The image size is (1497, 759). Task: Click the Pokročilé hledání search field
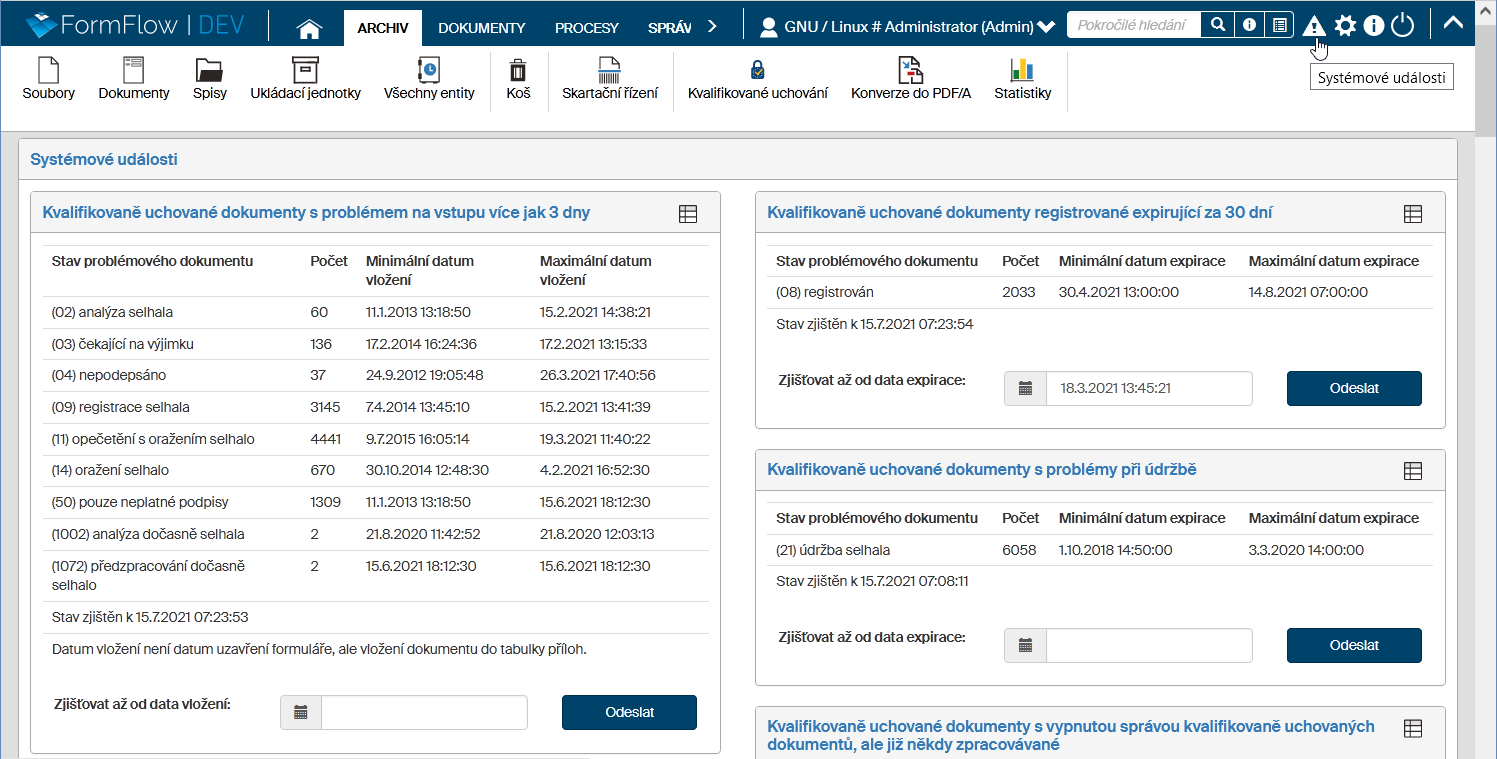[x=1132, y=25]
